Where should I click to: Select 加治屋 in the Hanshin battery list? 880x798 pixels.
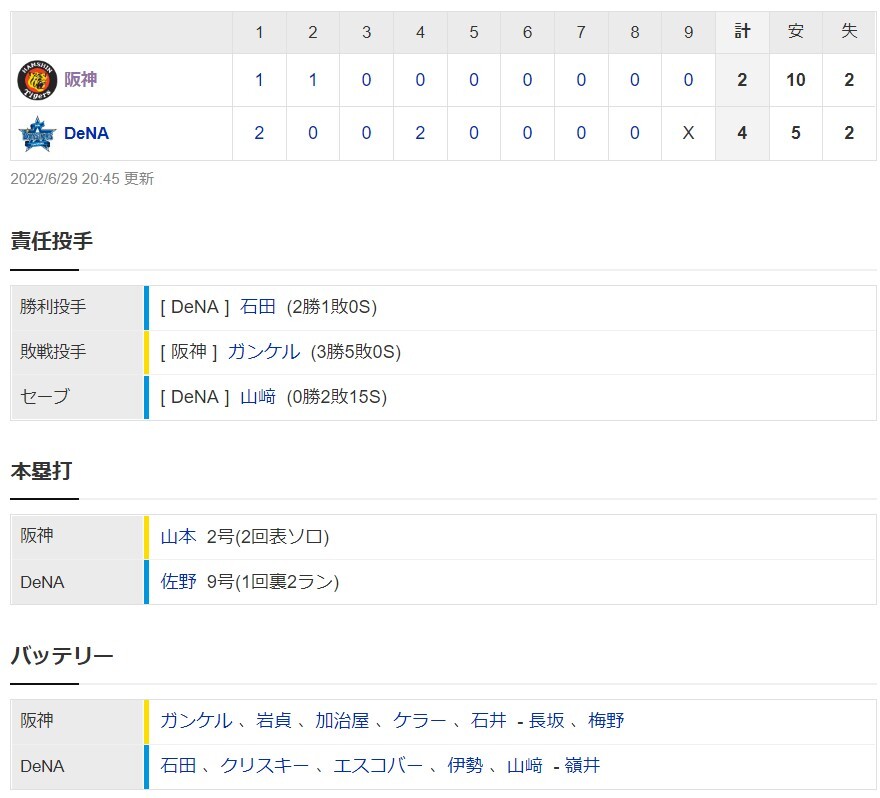(x=342, y=721)
